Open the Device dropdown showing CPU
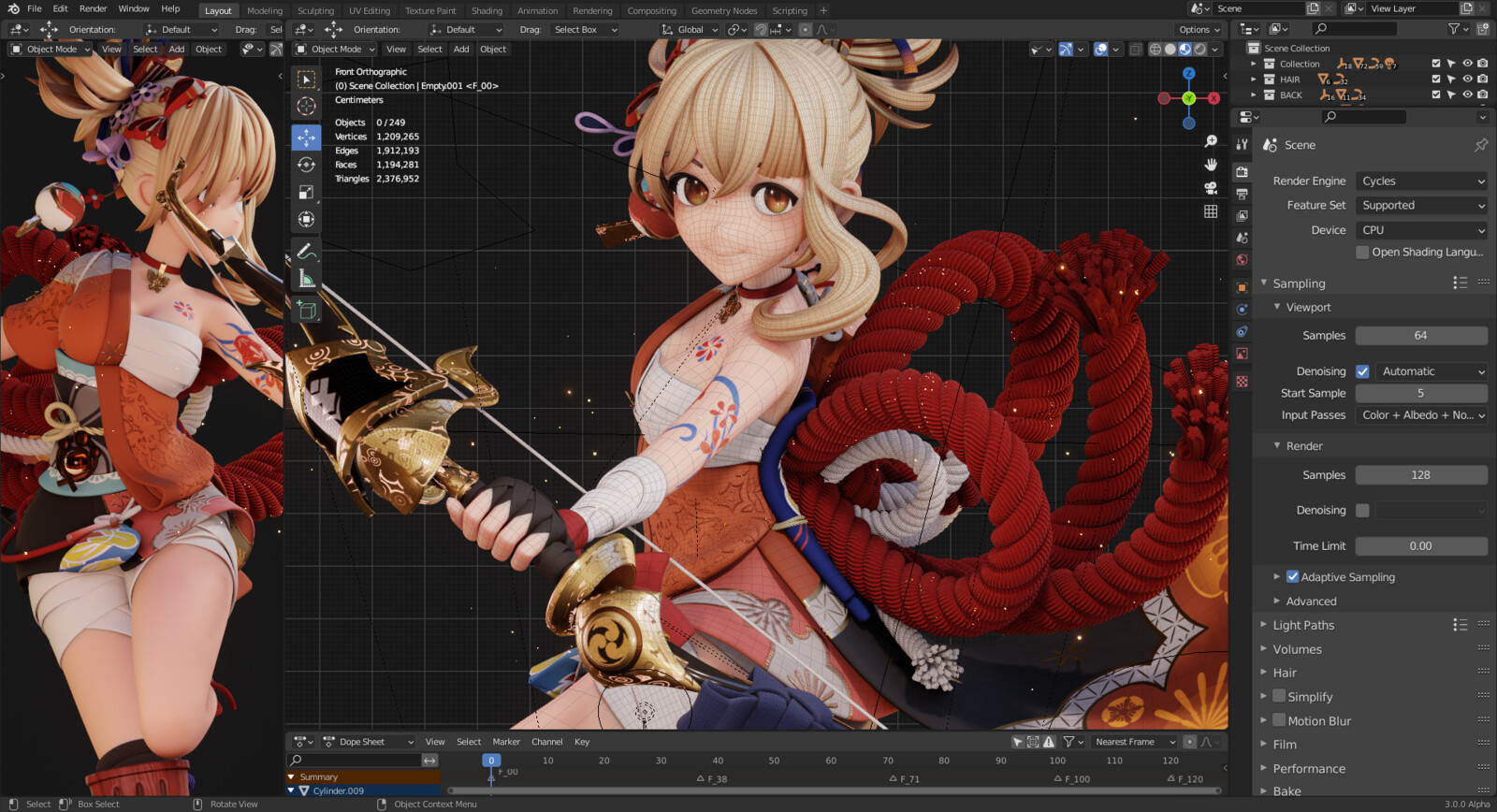 tap(1421, 230)
